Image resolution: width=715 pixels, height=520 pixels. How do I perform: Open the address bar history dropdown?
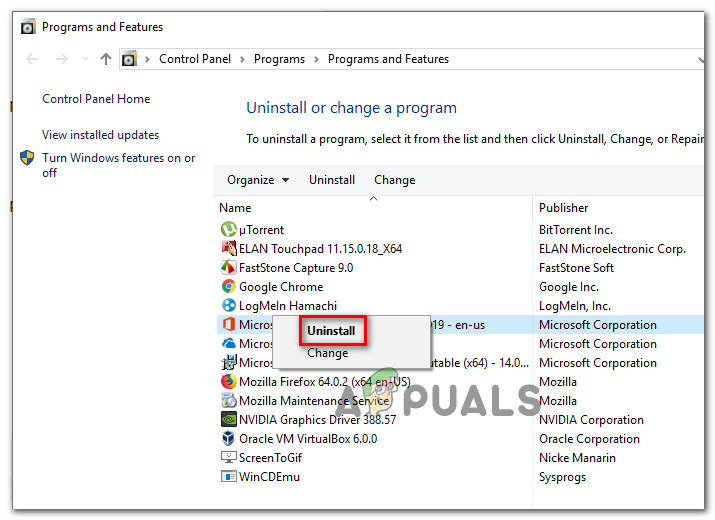pyautogui.click(x=700, y=59)
